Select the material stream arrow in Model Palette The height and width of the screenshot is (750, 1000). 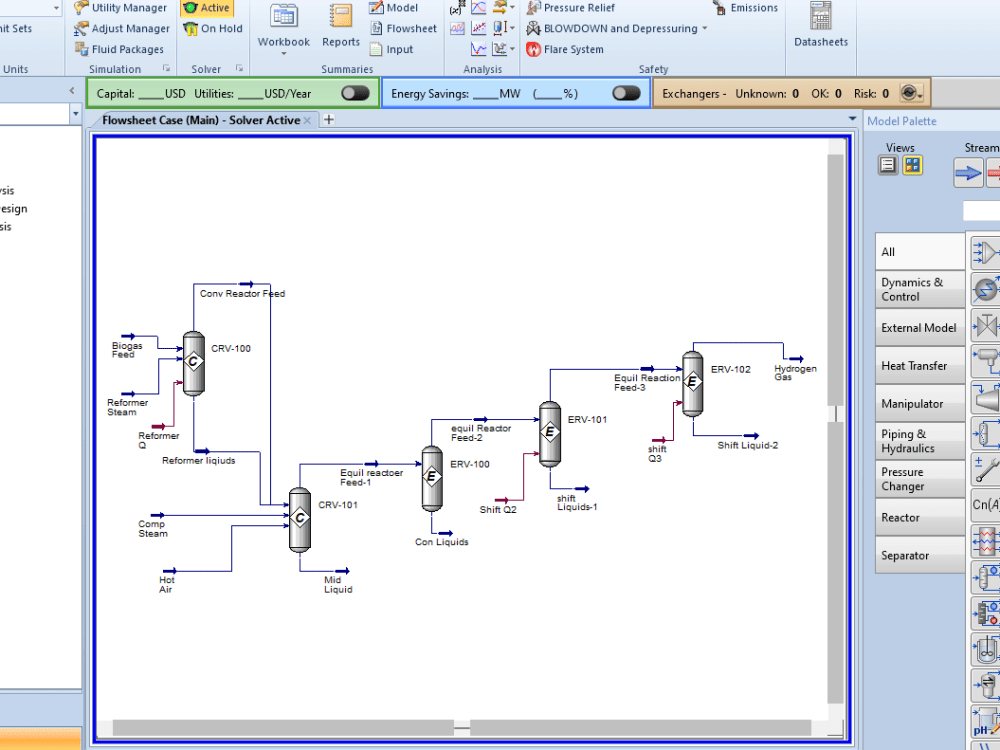[x=967, y=172]
